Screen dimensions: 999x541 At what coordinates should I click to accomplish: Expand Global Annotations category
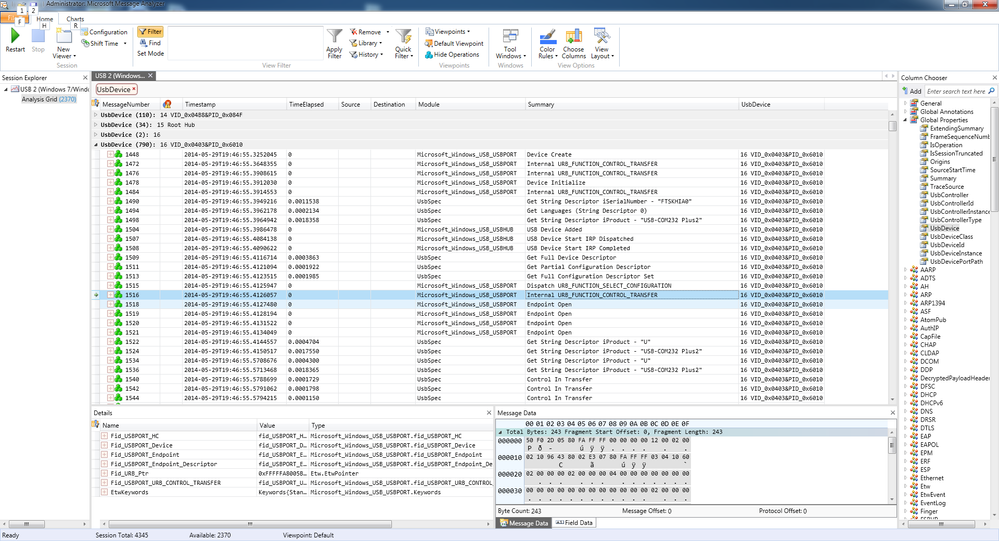point(905,112)
